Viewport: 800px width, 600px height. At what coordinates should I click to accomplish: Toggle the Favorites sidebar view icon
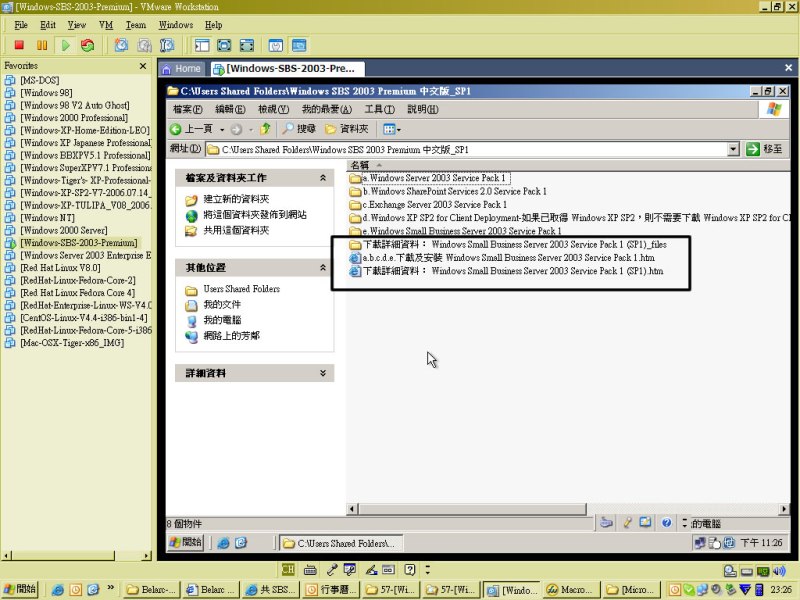[202, 45]
